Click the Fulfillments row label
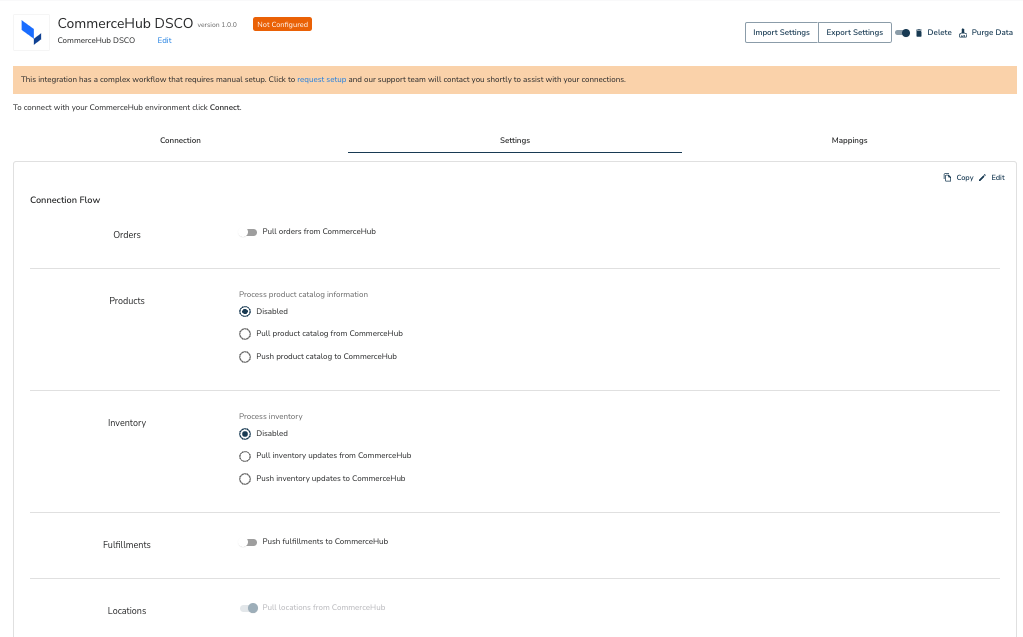 (x=127, y=545)
